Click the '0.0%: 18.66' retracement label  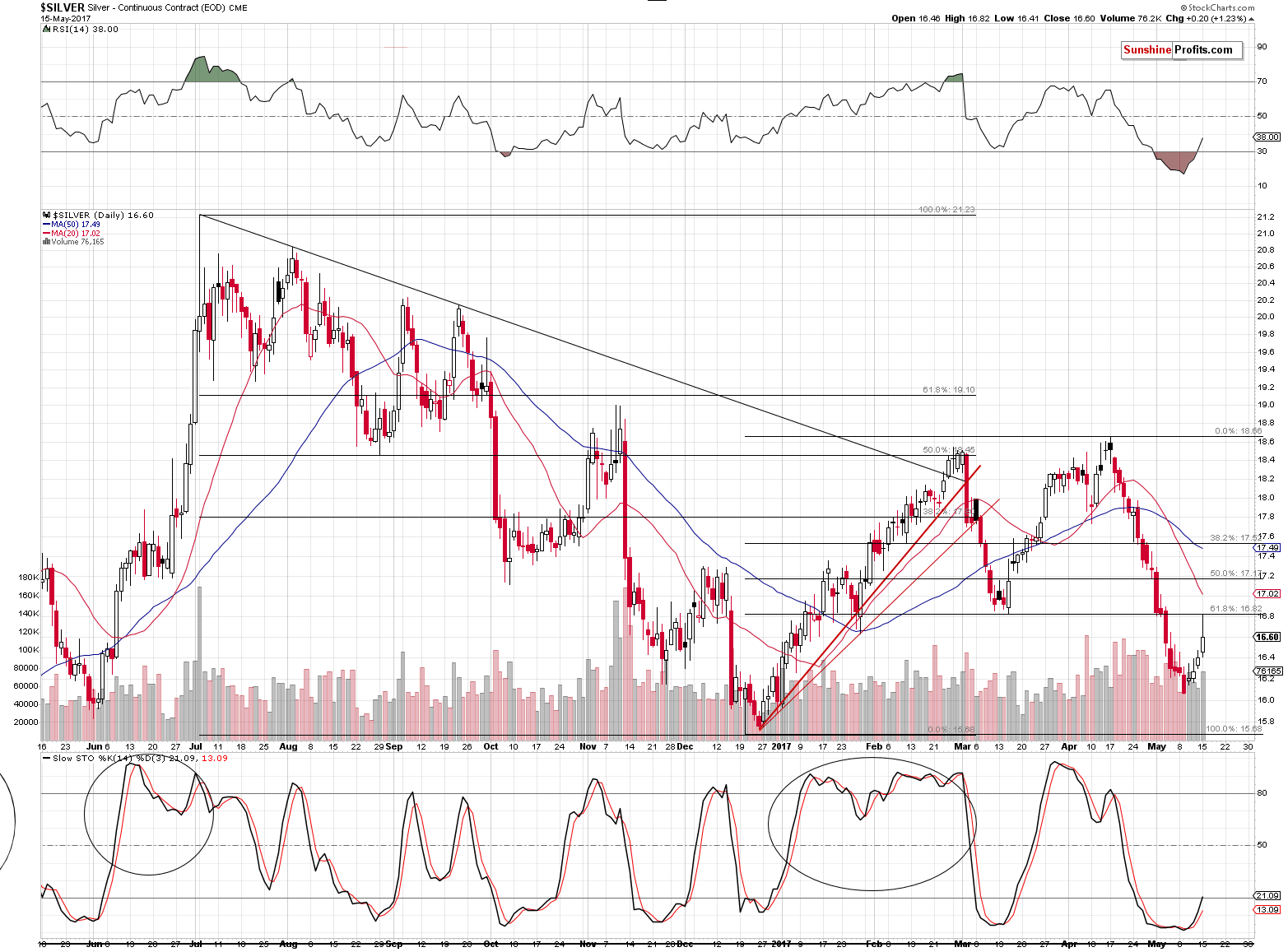(1239, 431)
